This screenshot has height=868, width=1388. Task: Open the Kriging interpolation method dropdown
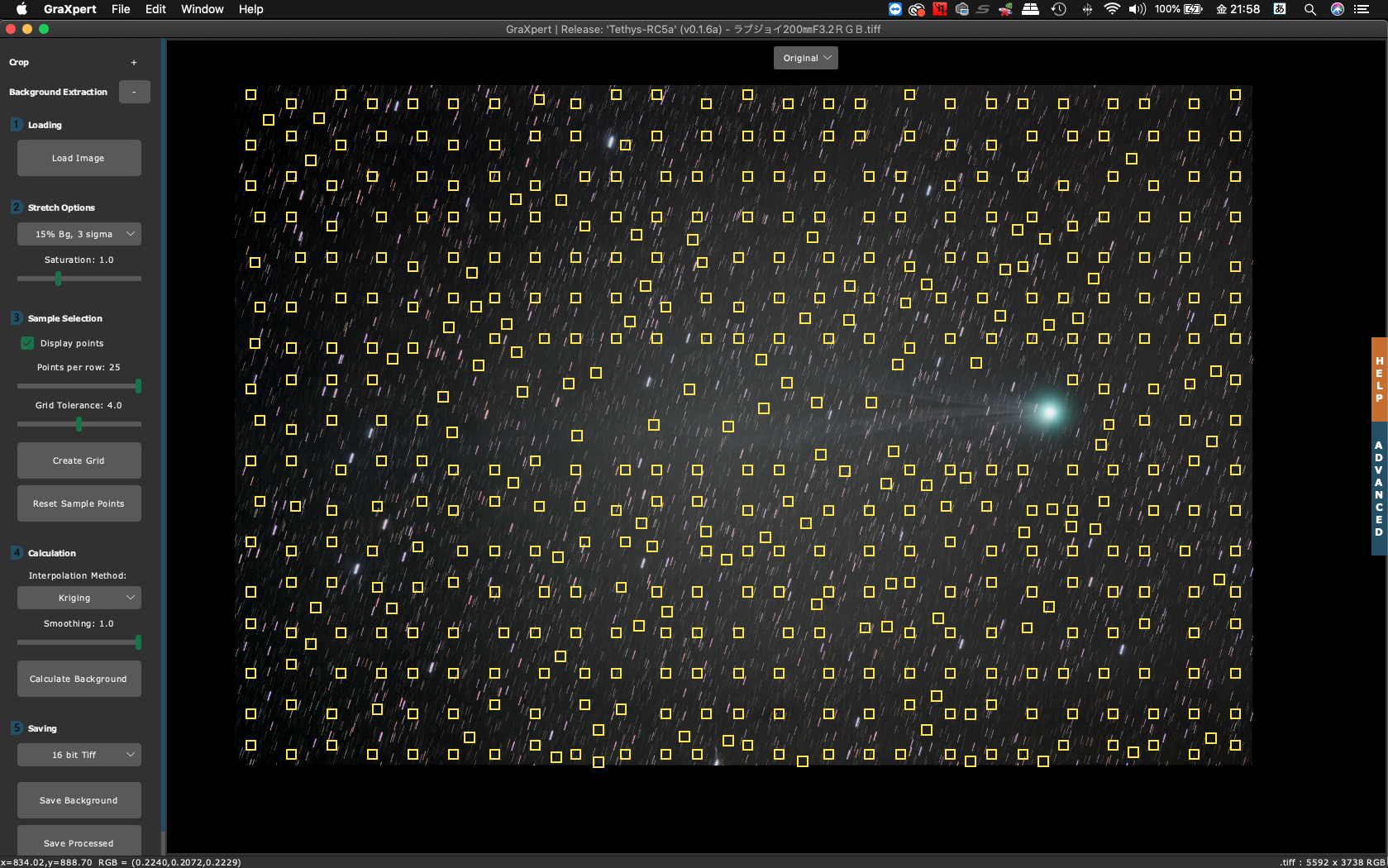tap(79, 598)
